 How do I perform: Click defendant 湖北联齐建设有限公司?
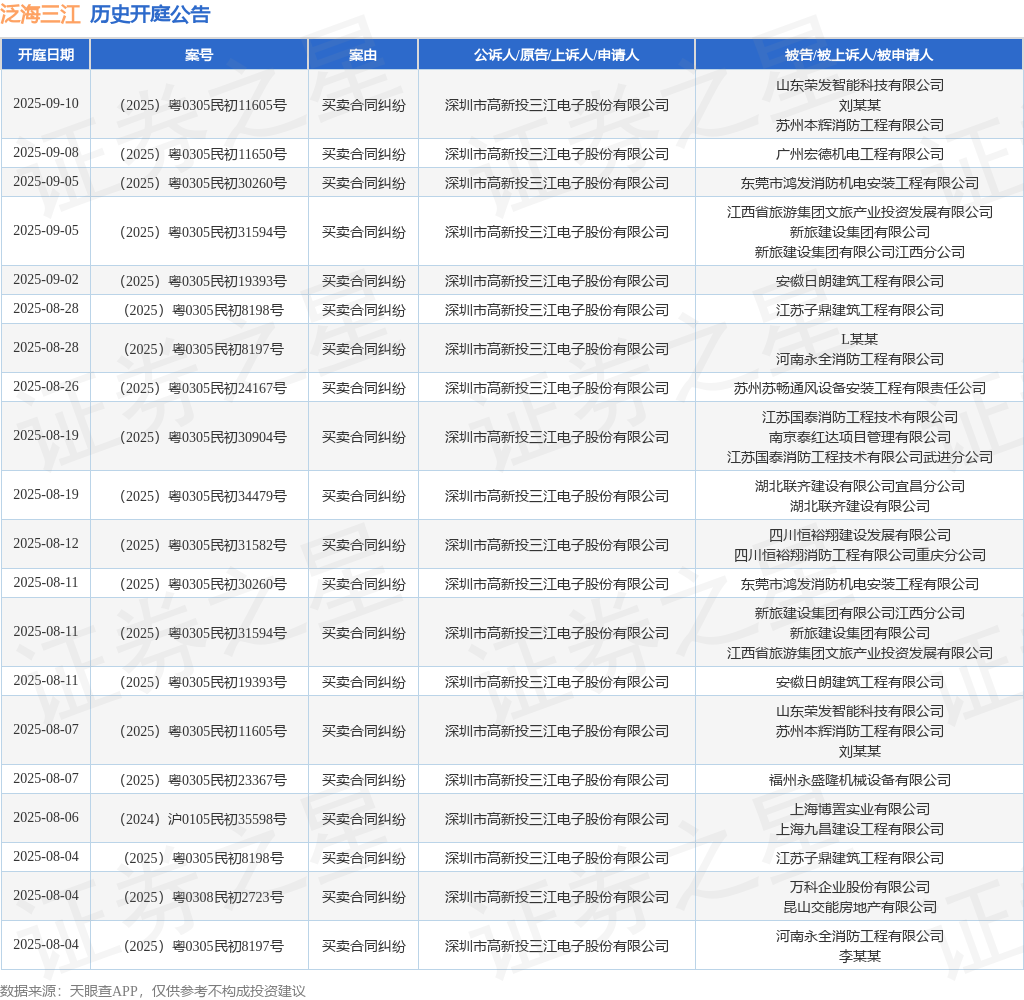pyautogui.click(x=859, y=506)
